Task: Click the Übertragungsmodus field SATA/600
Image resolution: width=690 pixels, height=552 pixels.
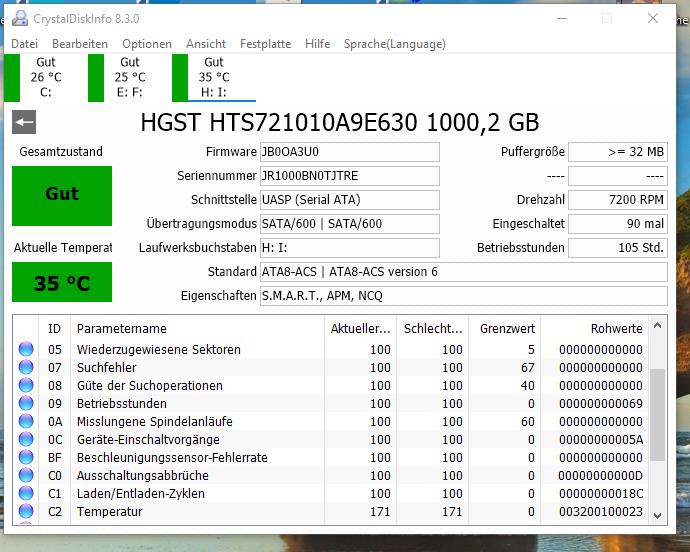Action: [350, 224]
